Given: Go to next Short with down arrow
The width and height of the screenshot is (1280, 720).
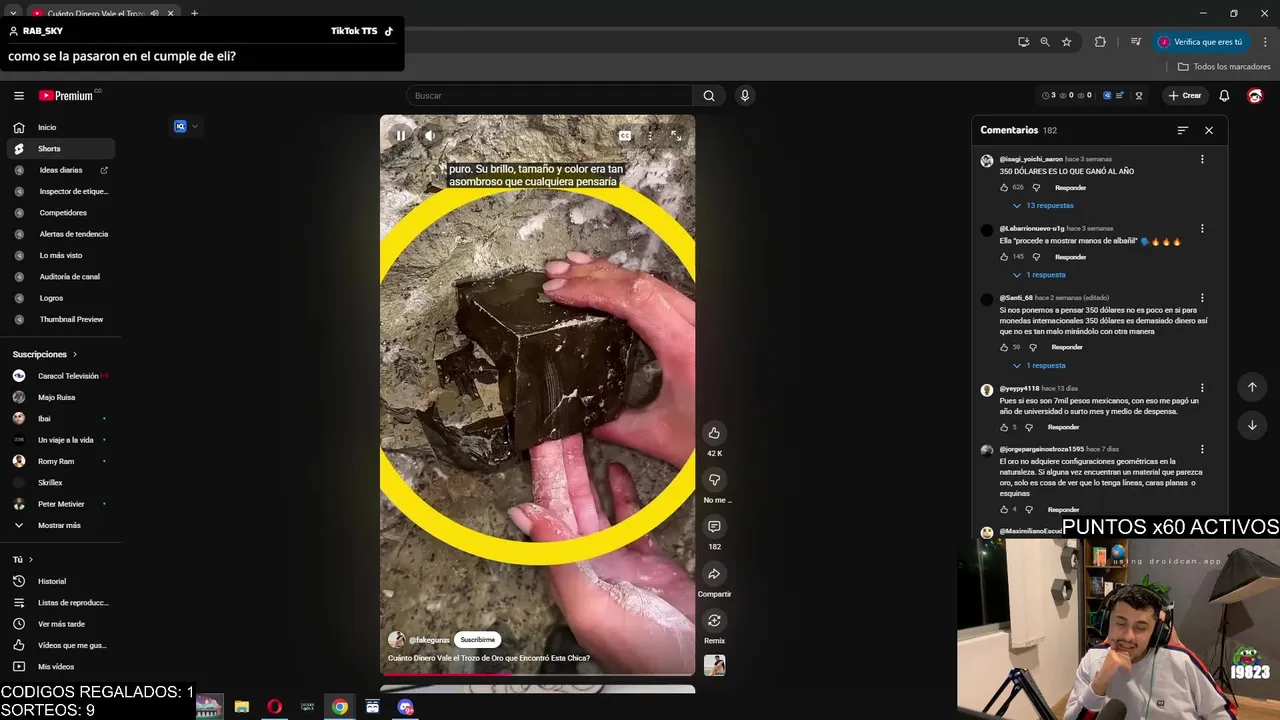Looking at the screenshot, I should pyautogui.click(x=1252, y=425).
